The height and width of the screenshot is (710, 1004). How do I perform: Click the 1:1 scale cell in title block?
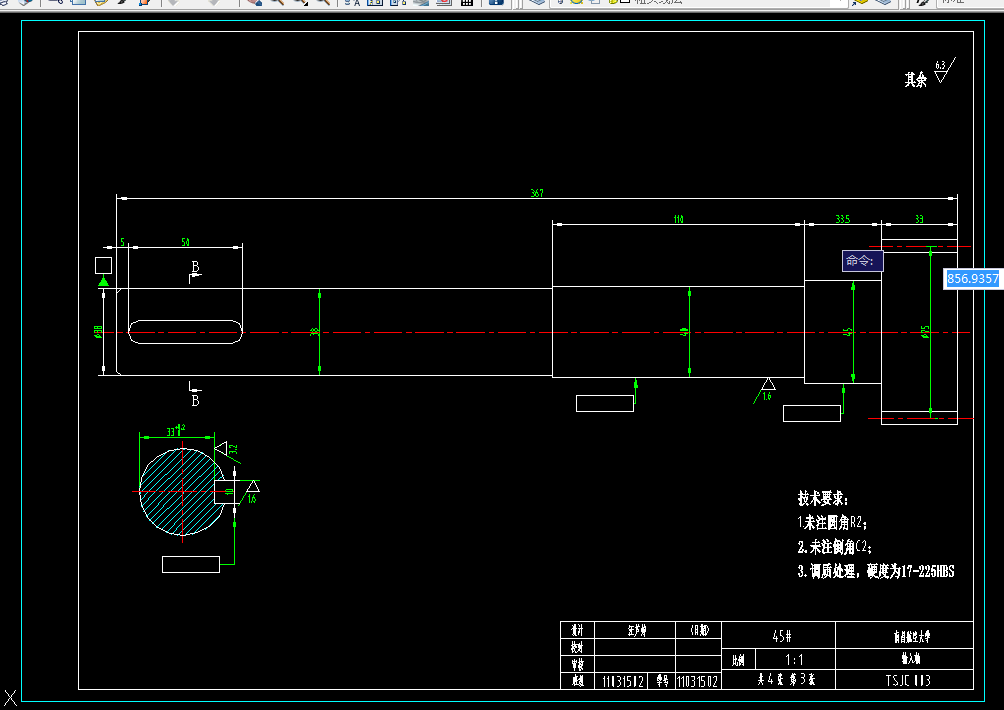795,659
